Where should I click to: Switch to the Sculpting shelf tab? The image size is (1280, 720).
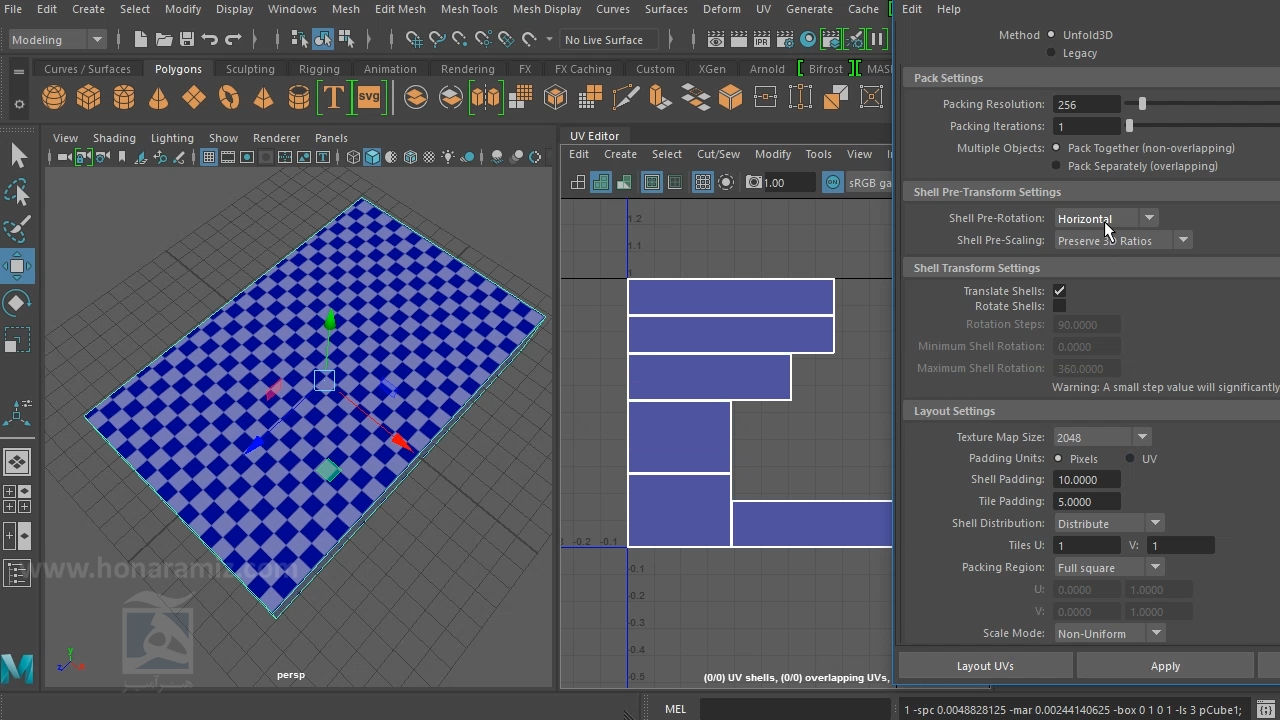(250, 69)
